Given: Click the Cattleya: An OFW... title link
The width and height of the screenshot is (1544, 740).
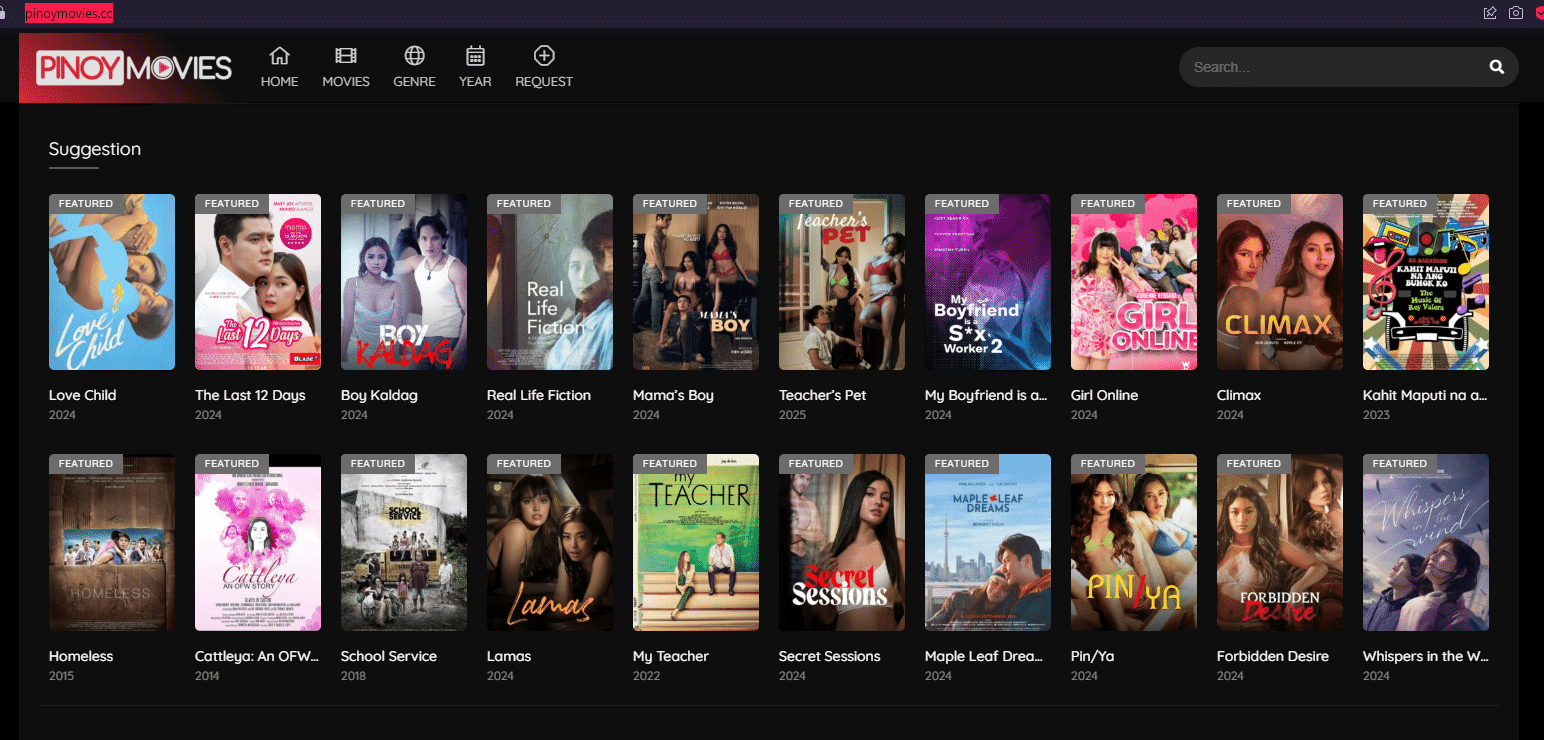Looking at the screenshot, I should (x=257, y=656).
